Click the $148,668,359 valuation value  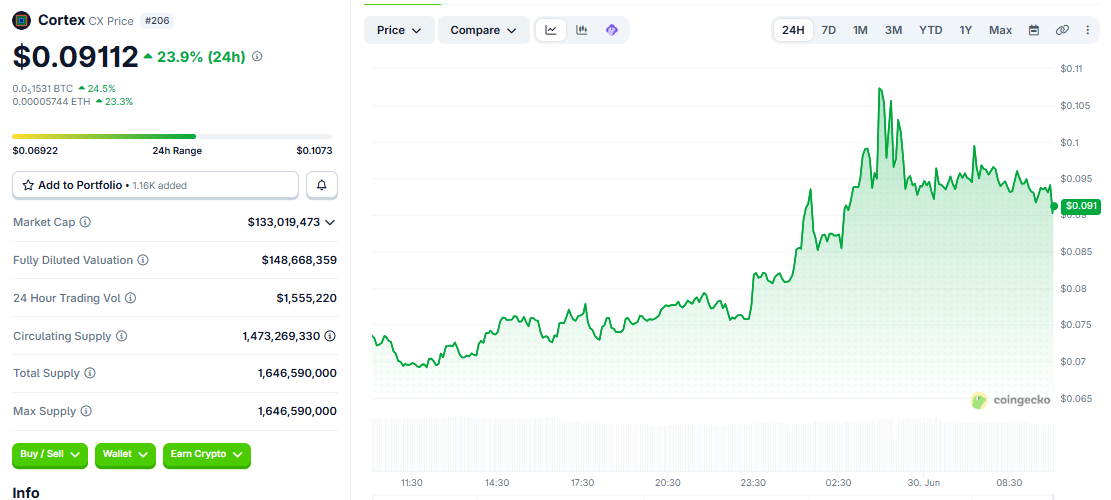tap(299, 260)
